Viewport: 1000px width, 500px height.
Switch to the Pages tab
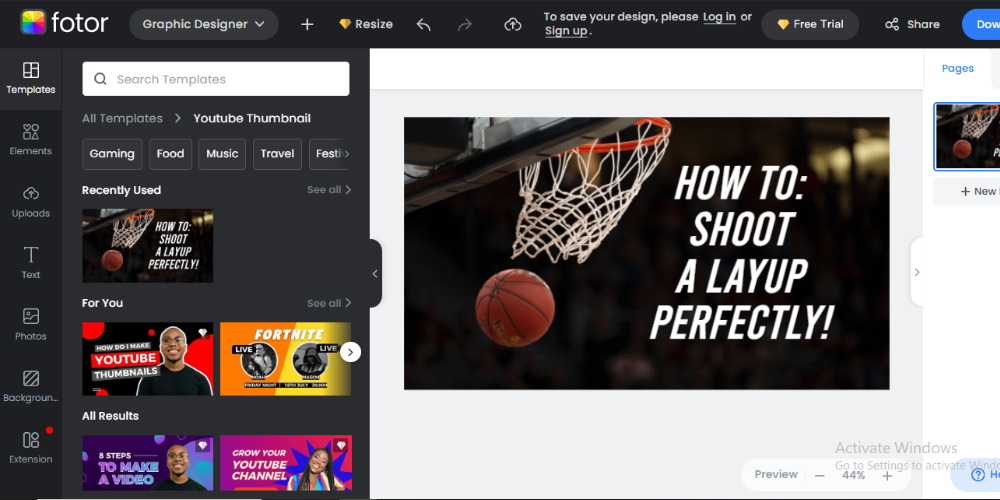[958, 68]
